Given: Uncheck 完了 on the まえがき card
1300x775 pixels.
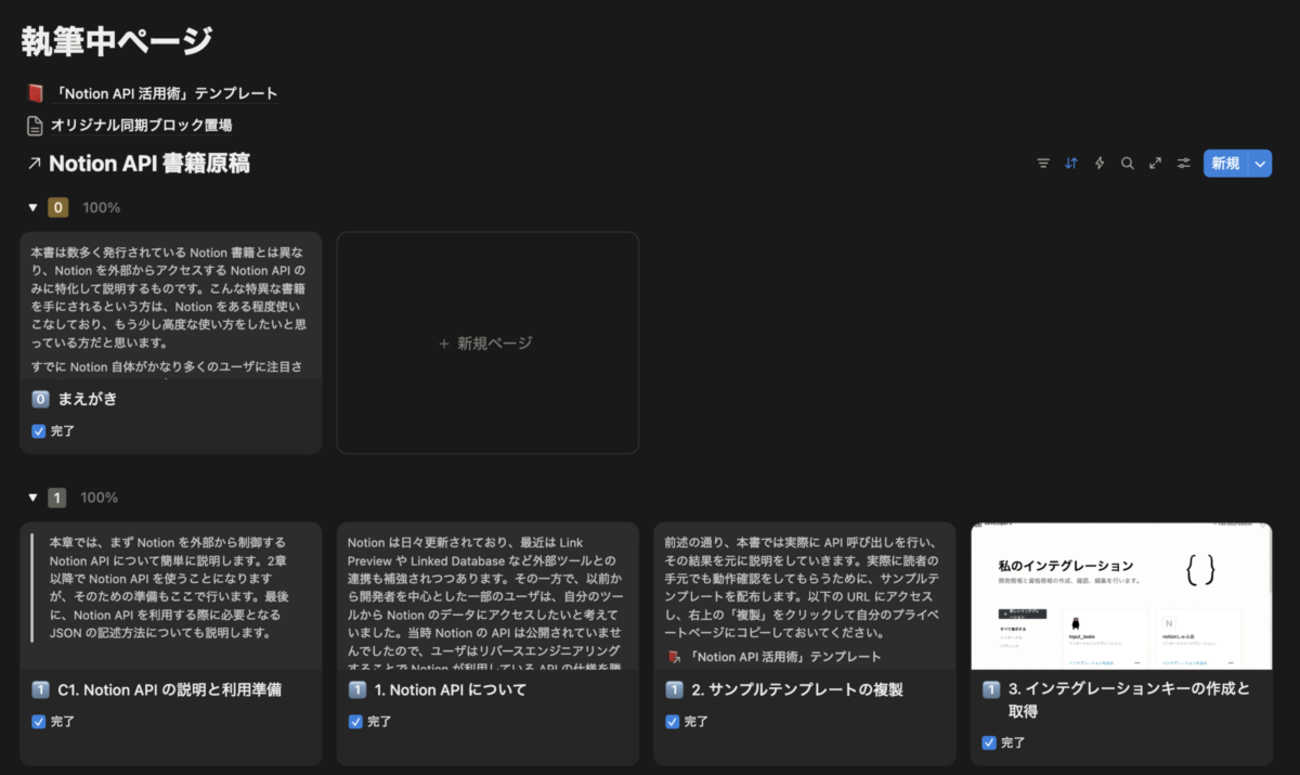Looking at the screenshot, I should click(x=37, y=430).
